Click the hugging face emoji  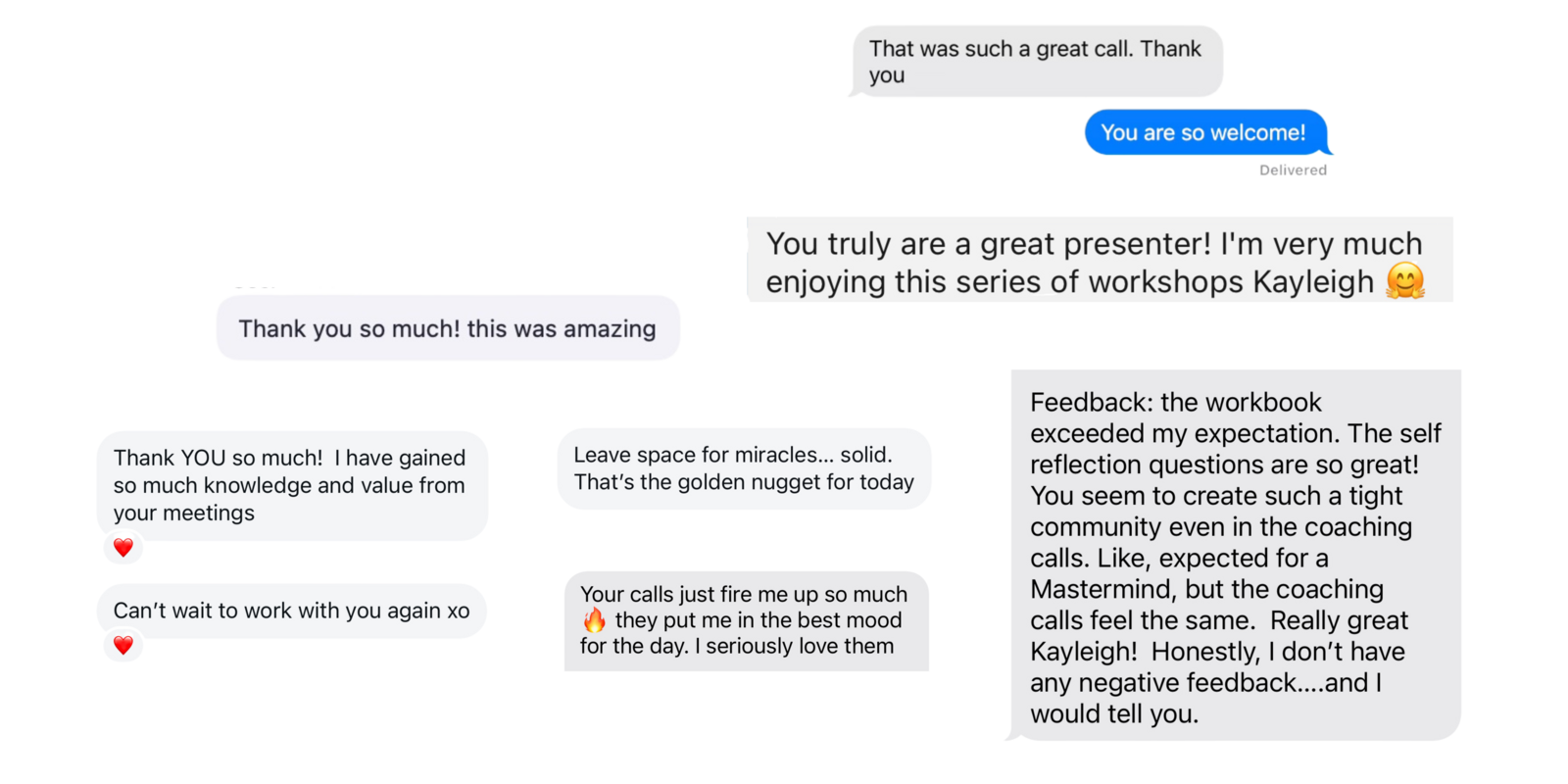point(1404,281)
